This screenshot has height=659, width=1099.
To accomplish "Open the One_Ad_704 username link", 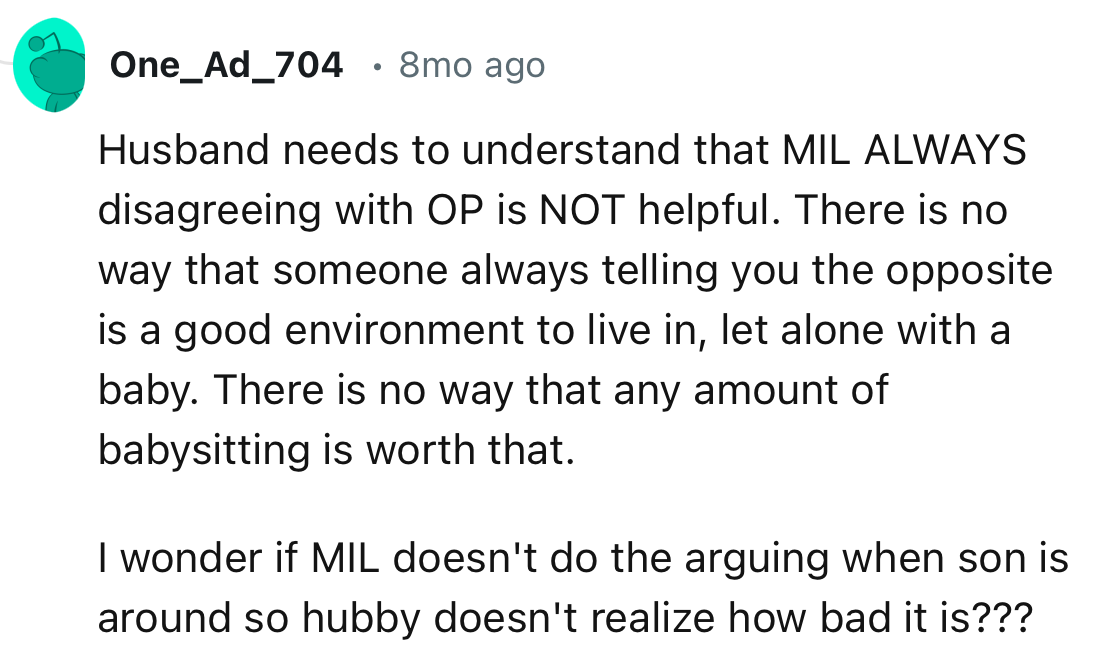I will 225,64.
